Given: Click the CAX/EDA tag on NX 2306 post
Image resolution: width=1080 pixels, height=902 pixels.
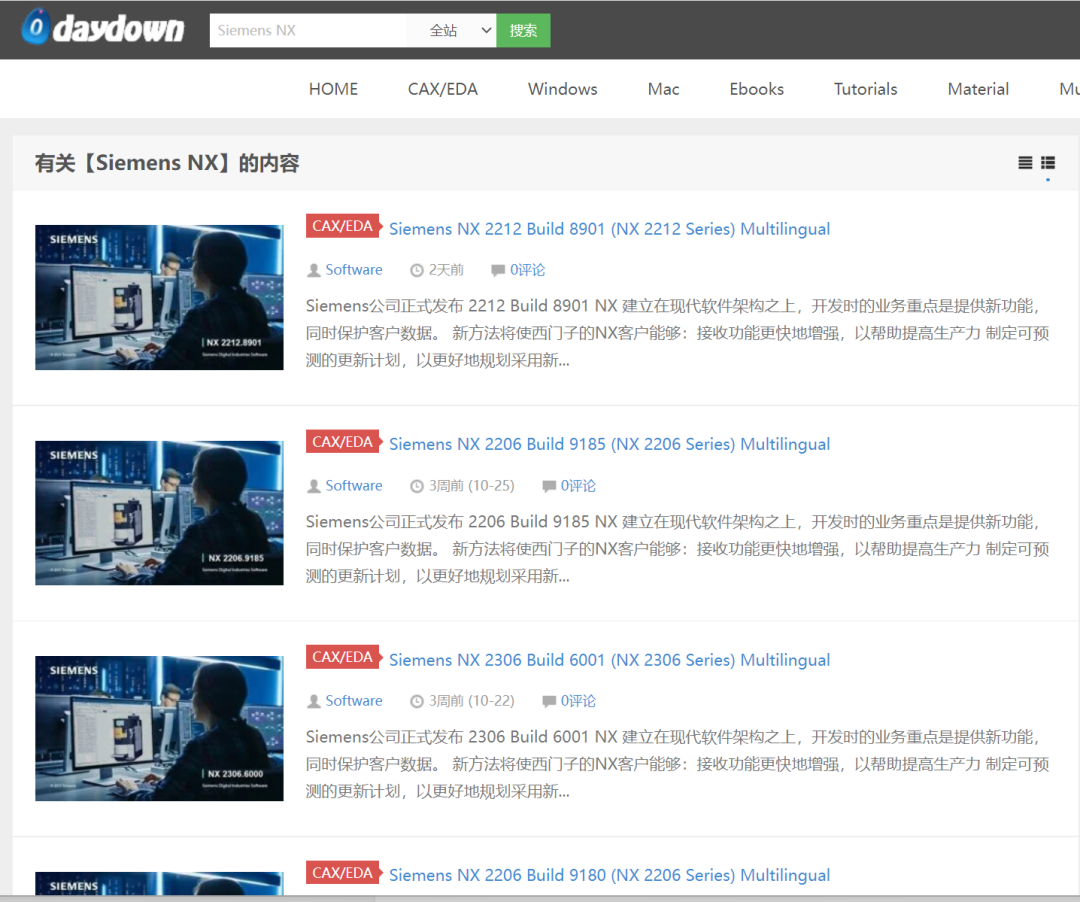Looking at the screenshot, I should click(x=343, y=657).
